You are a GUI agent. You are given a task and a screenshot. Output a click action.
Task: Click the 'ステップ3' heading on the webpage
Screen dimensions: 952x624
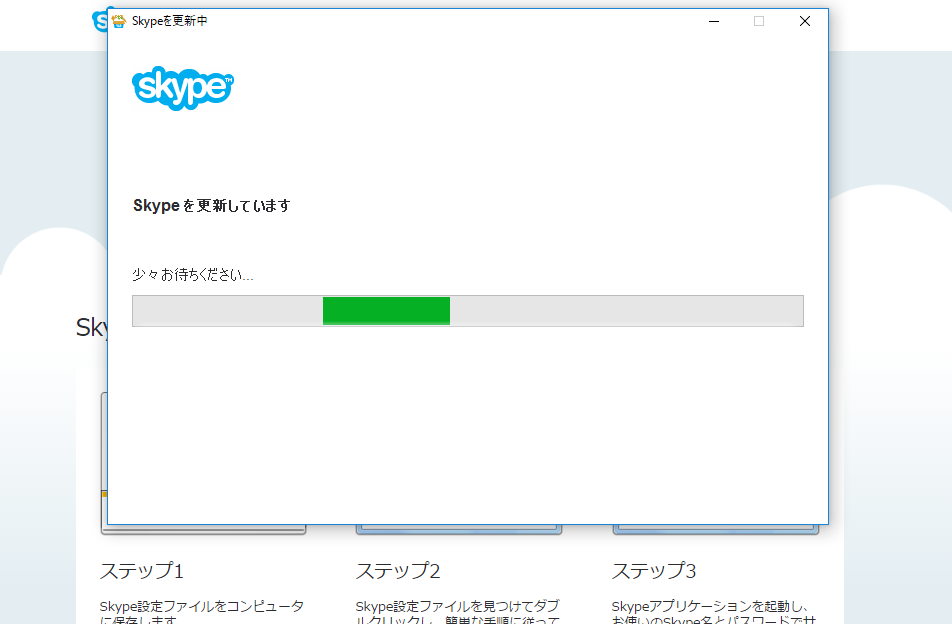(654, 571)
